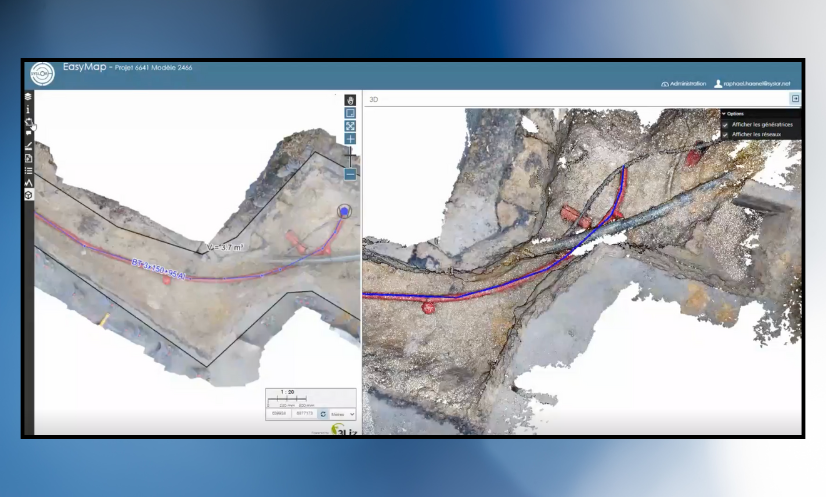
Task: Click the information icon in left sidebar
Action: pyautogui.click(x=29, y=110)
